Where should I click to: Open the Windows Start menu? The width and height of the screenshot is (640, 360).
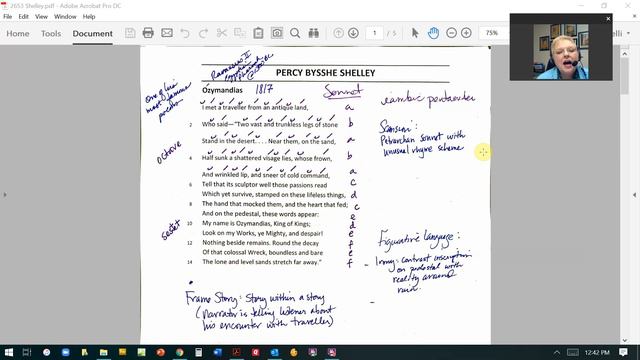[9, 352]
